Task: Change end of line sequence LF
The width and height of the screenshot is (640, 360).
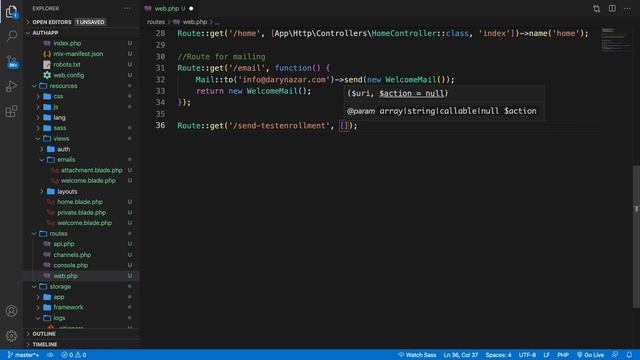Action: click(x=547, y=355)
